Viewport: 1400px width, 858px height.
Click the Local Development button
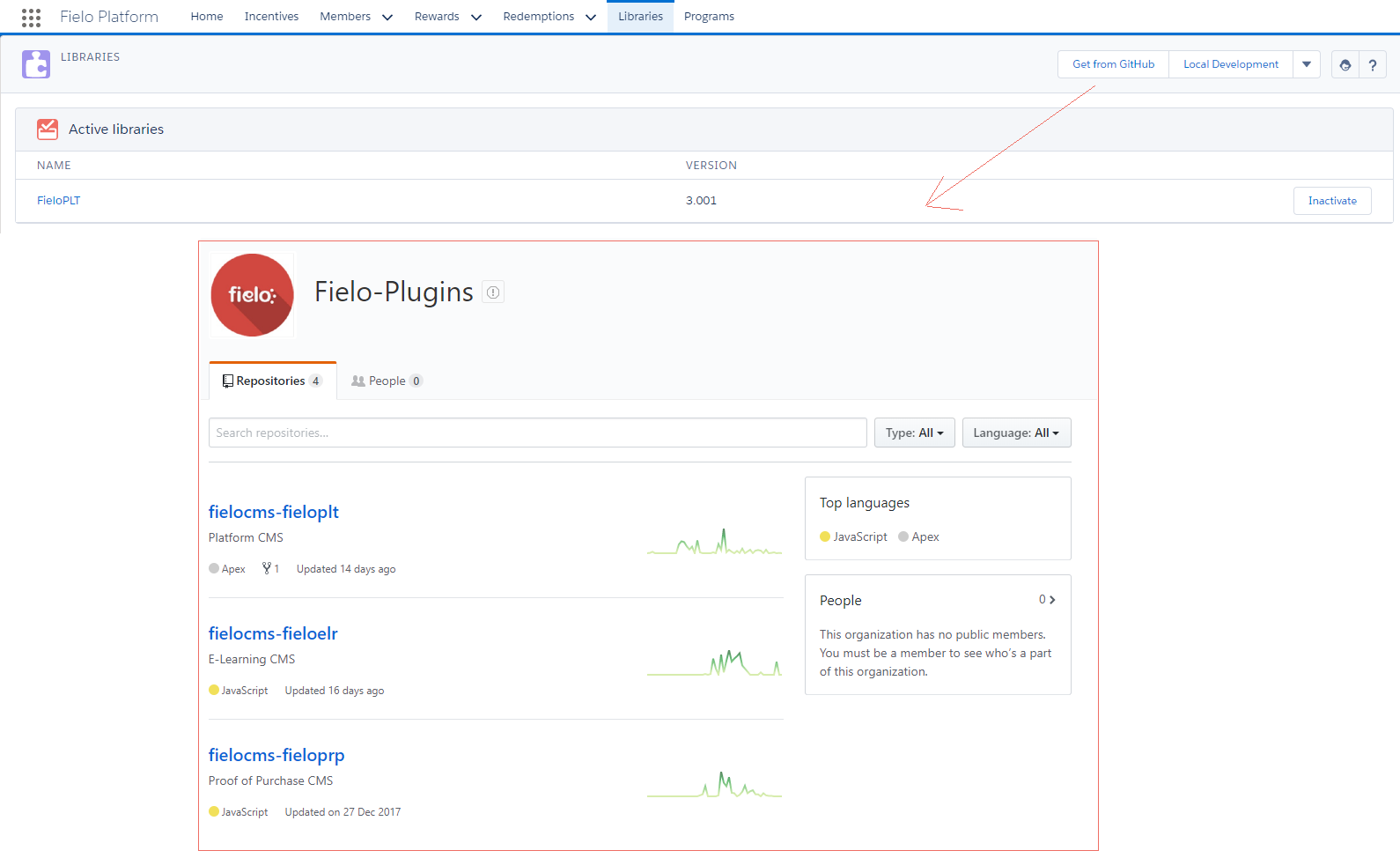(1230, 64)
